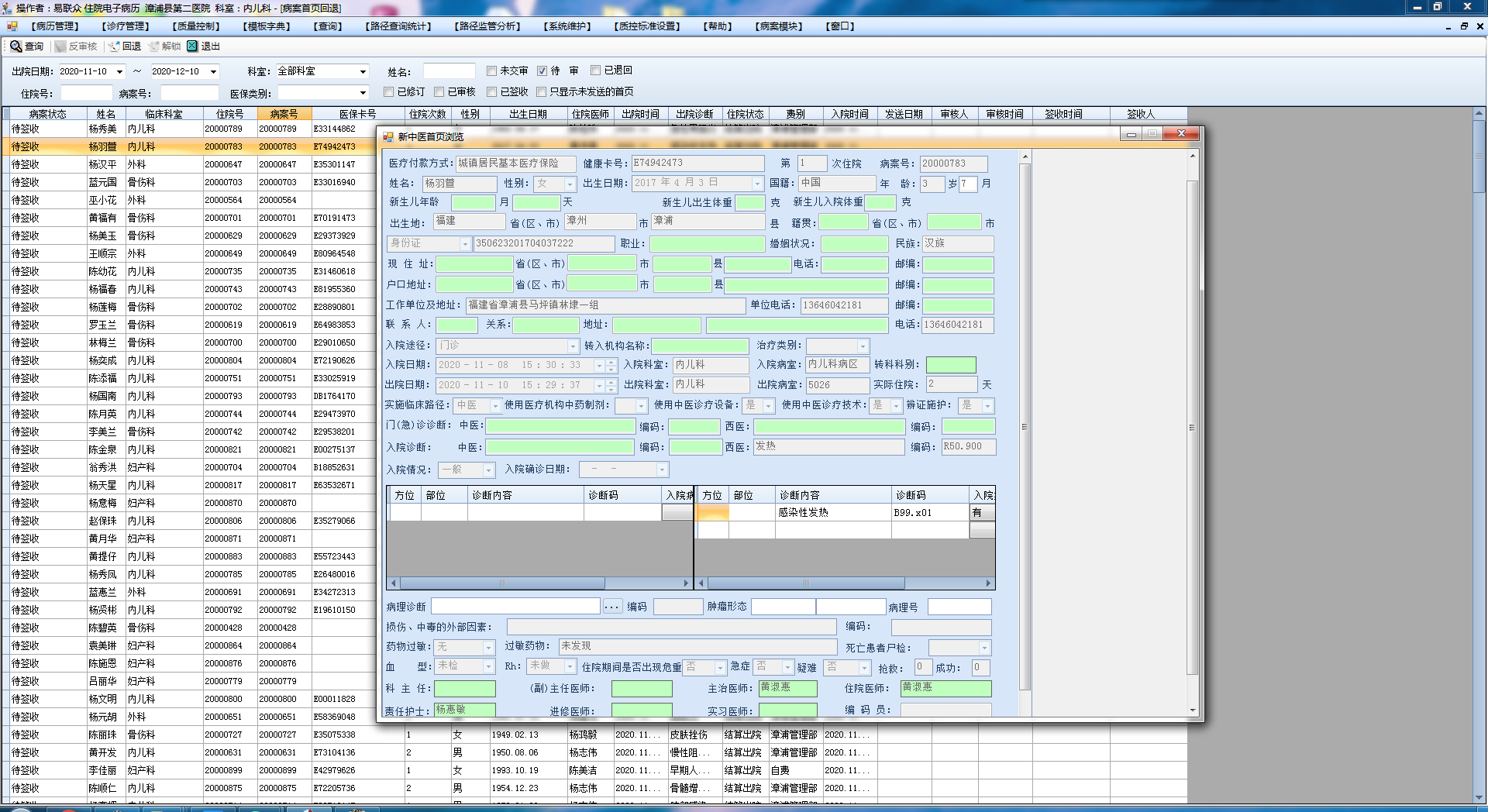Open the 质量控制 menu

196,26
